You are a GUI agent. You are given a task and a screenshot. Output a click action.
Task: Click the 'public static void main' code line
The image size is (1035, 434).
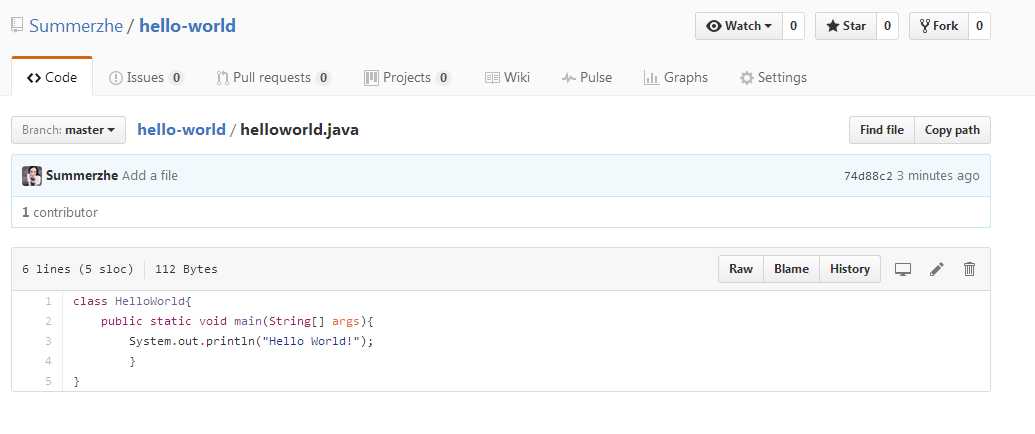(x=237, y=321)
